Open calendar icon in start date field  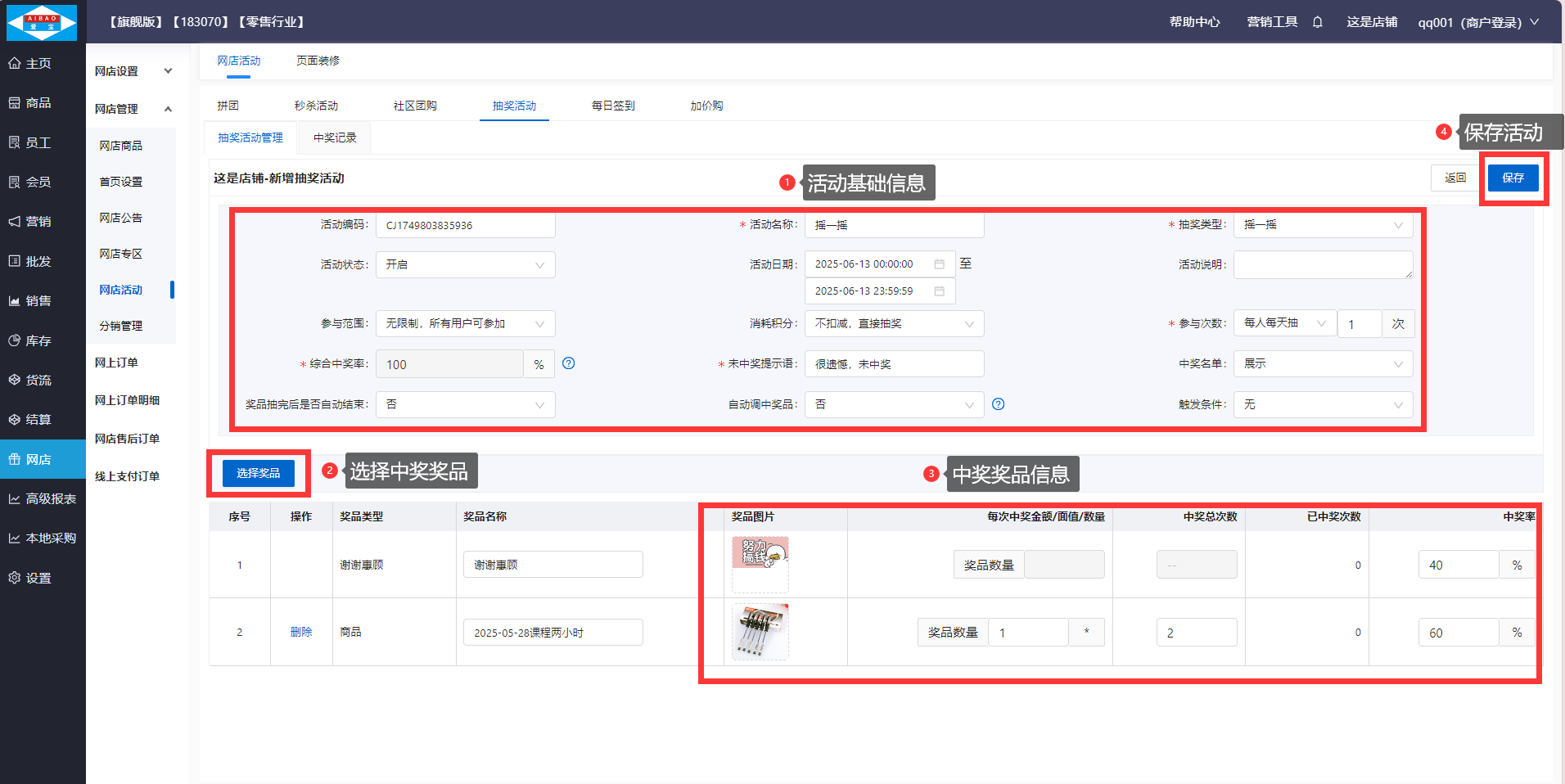(939, 264)
